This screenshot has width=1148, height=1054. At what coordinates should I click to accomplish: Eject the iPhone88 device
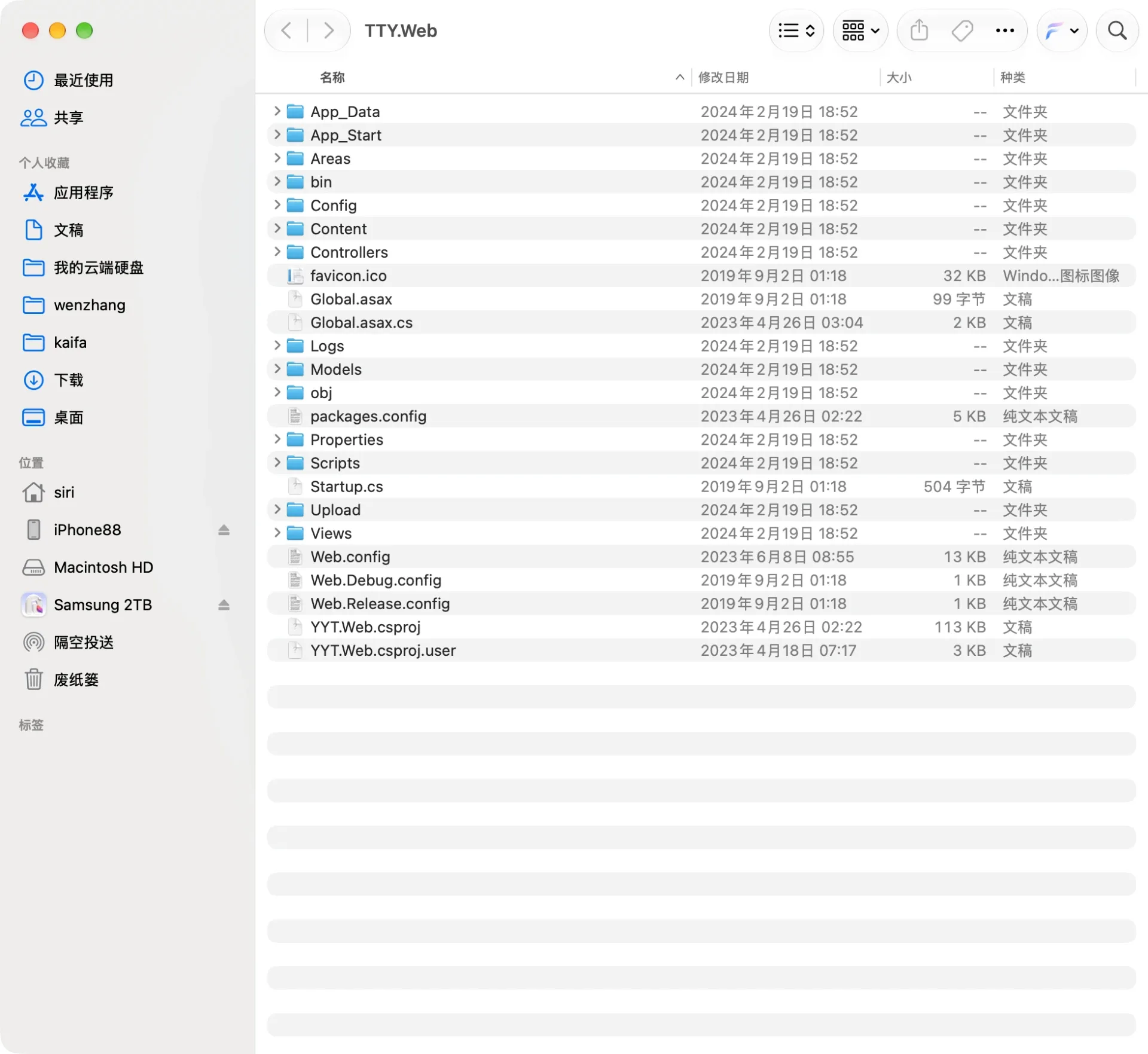coord(224,530)
